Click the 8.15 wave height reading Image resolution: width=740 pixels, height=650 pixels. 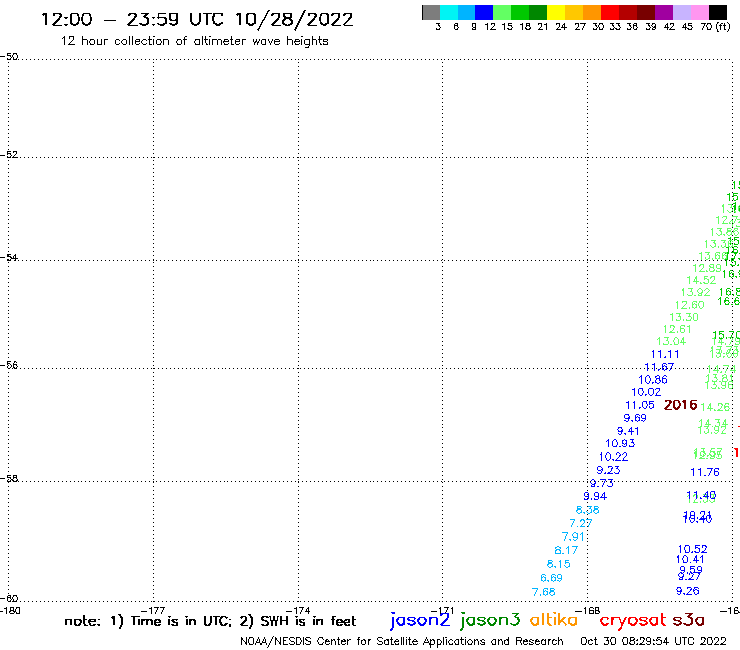pyautogui.click(x=558, y=564)
